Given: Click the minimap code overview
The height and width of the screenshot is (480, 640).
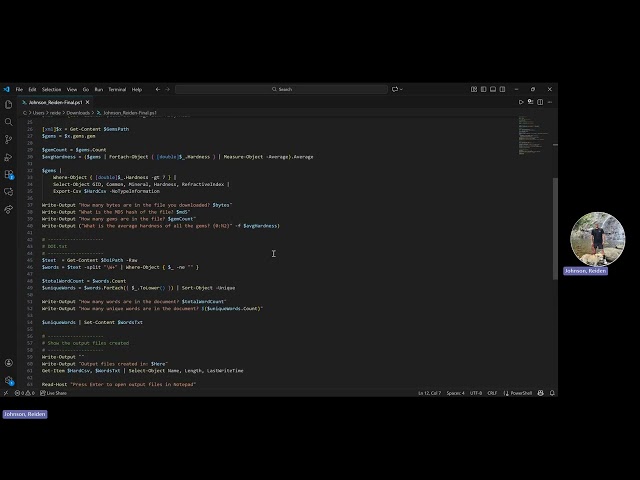Looking at the screenshot, I should (534, 136).
